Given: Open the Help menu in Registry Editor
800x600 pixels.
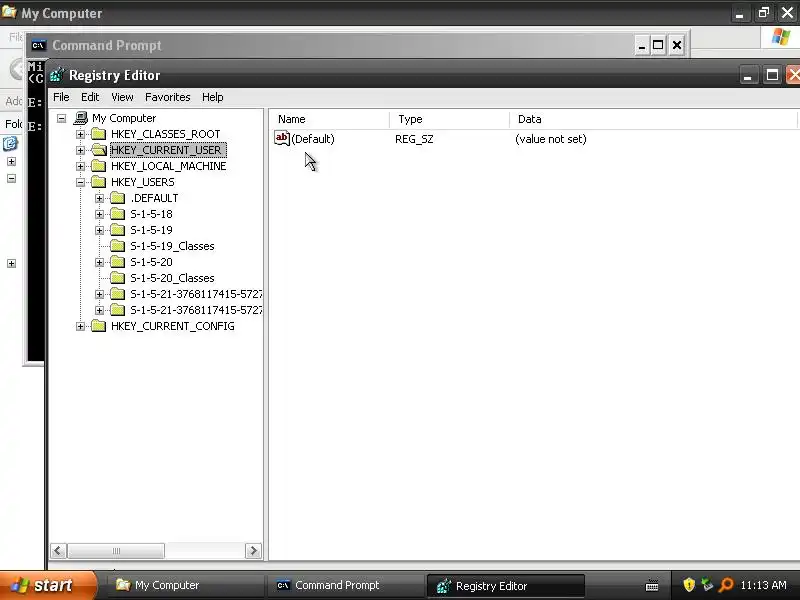Looking at the screenshot, I should pos(212,97).
